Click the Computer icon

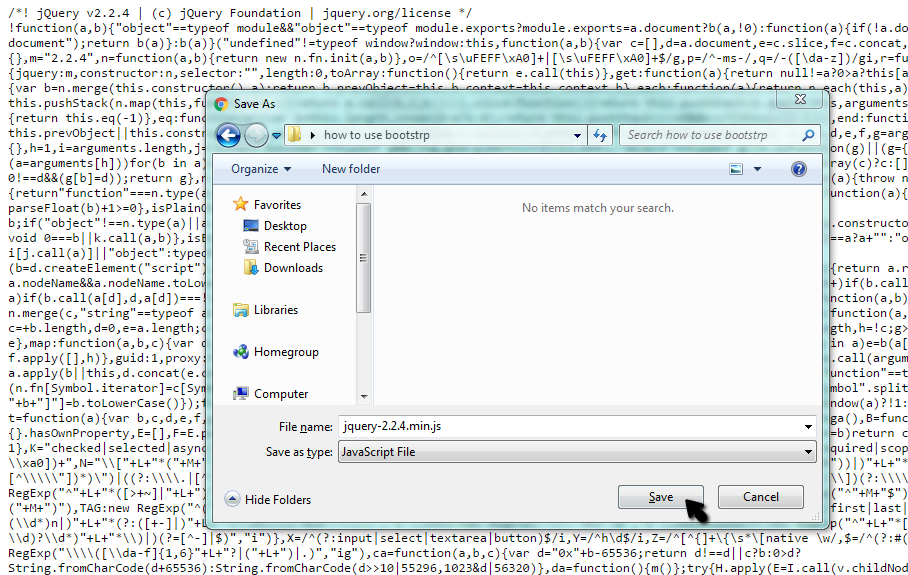240,394
